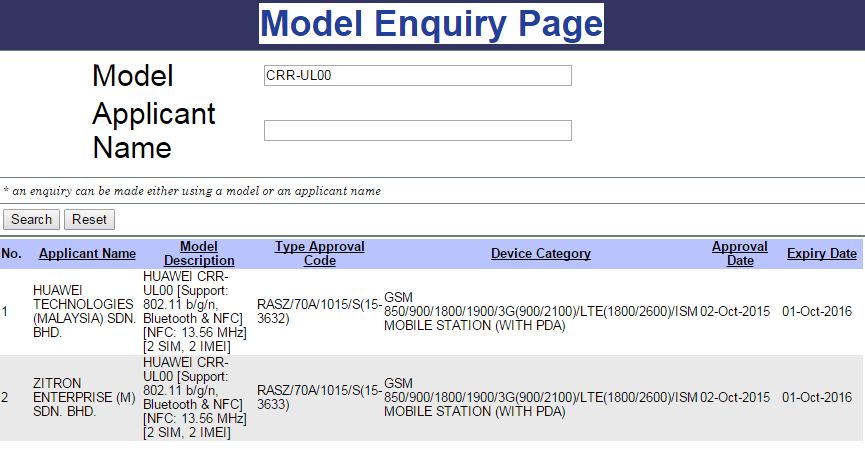Select the Huawei Technologies (Malaysia) applicant cell
This screenshot has height=469, width=865.
[83, 311]
